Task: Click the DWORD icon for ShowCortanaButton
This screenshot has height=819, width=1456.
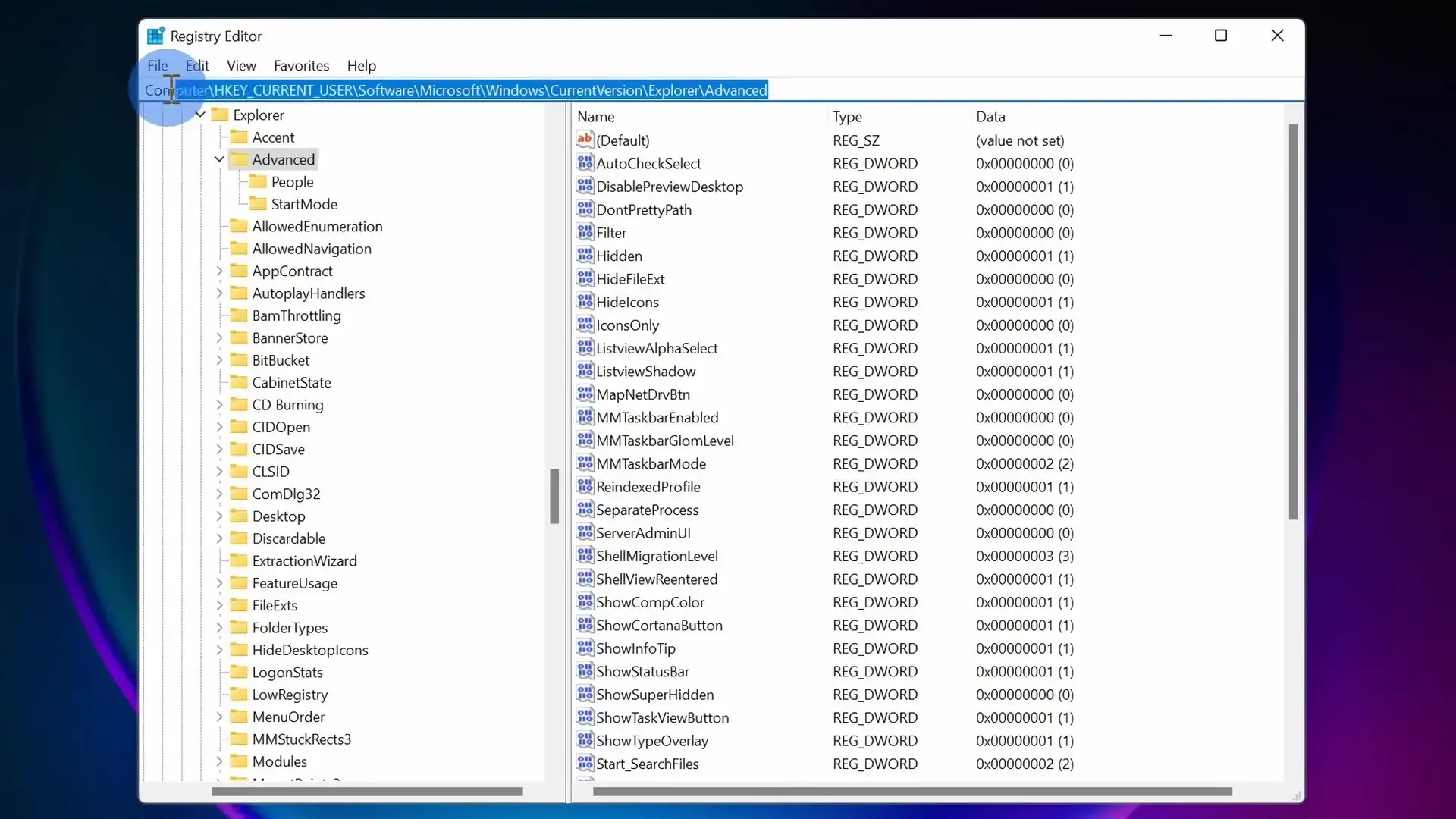Action: pos(585,625)
